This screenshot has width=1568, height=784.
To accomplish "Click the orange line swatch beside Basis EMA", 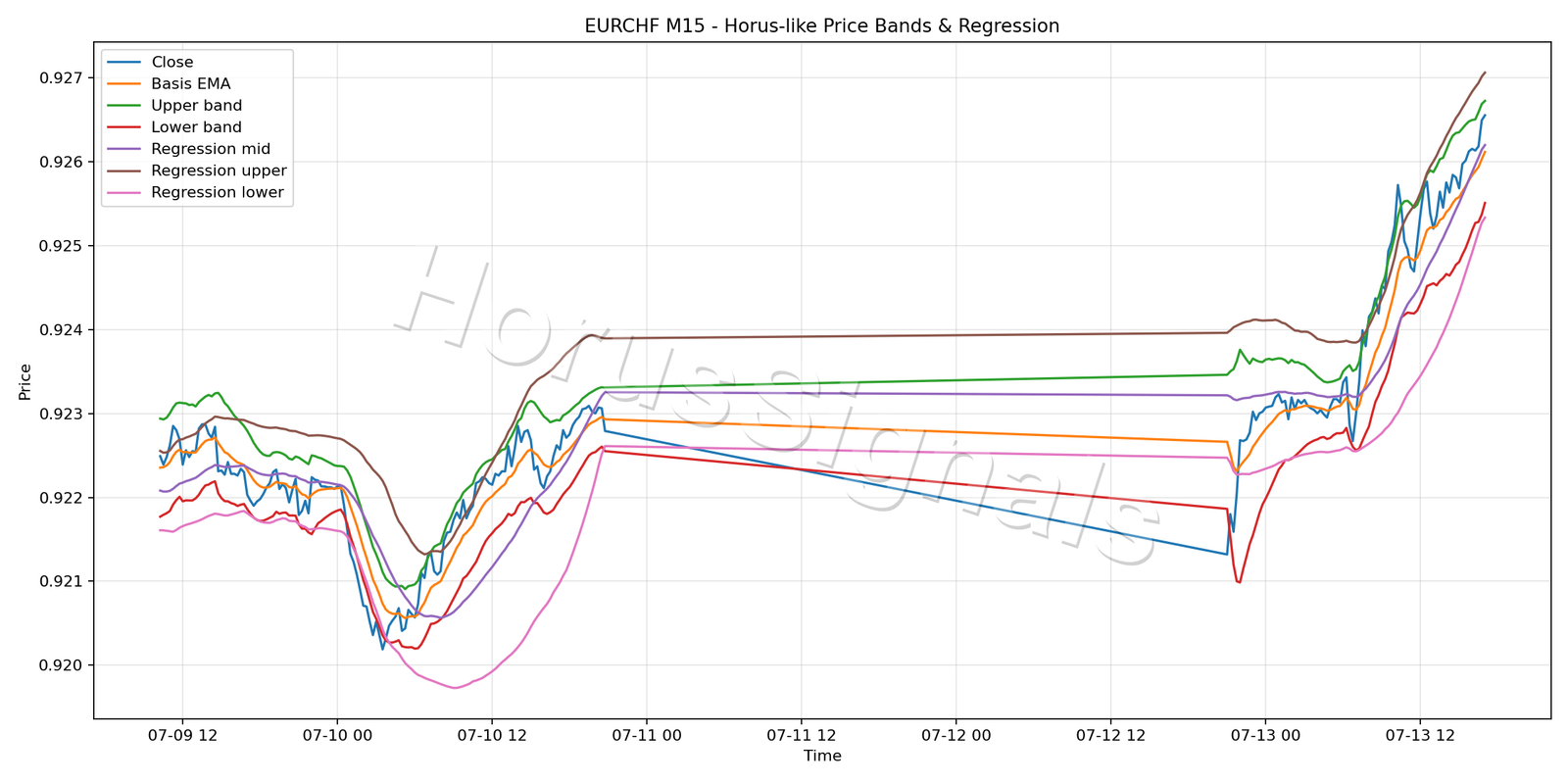I will tap(124, 84).
